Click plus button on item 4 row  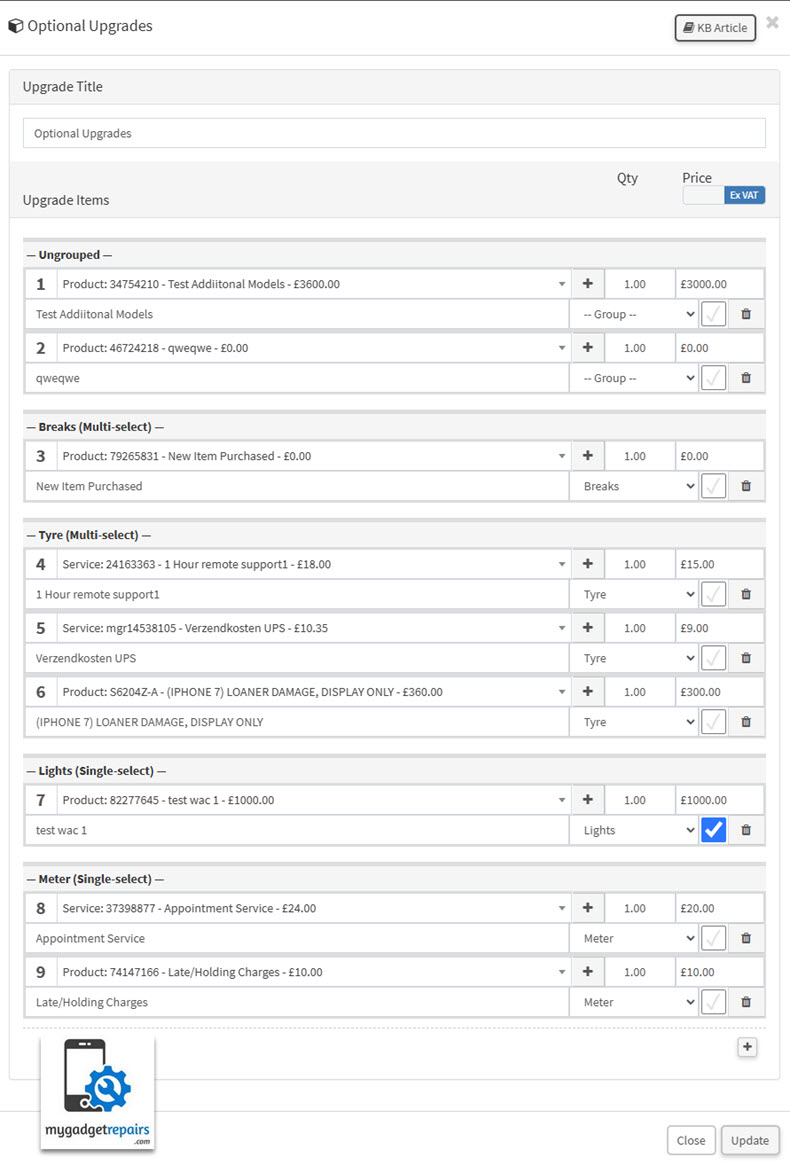(x=587, y=564)
